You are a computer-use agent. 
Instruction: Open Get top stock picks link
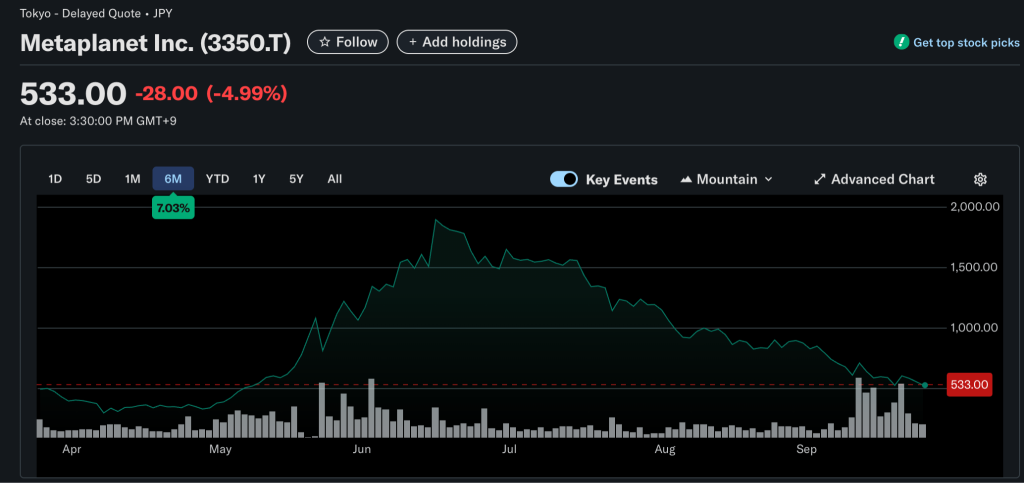click(x=966, y=42)
